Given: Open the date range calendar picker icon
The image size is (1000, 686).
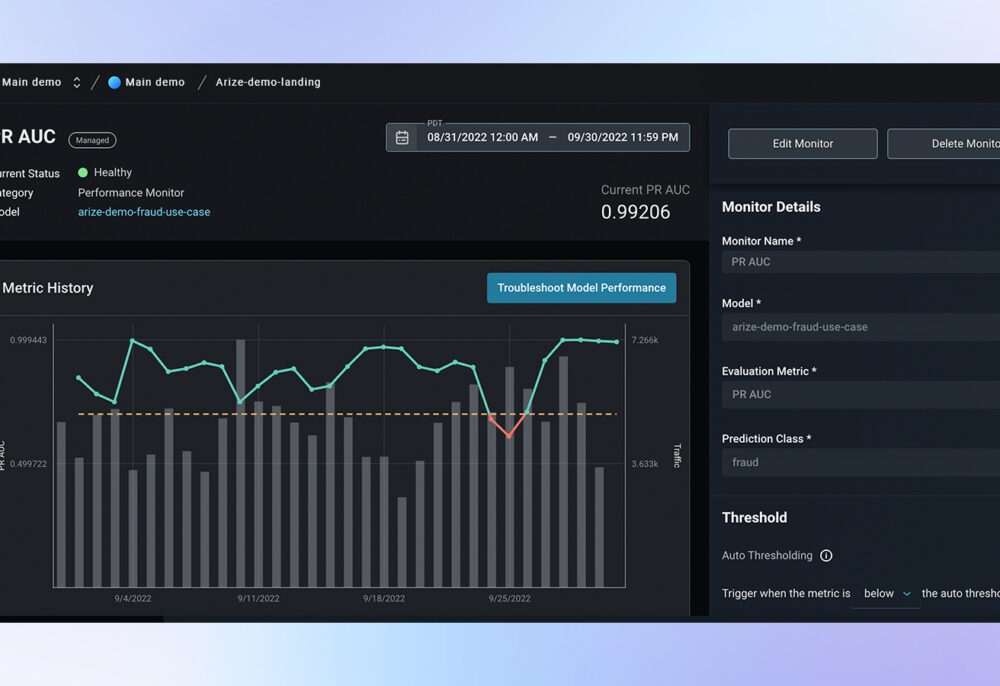Looking at the screenshot, I should [x=403, y=137].
